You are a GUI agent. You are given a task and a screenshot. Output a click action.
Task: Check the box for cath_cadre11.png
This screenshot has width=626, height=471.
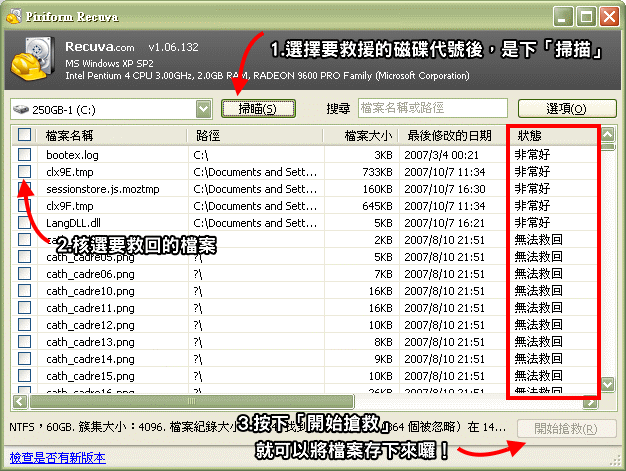click(24, 308)
